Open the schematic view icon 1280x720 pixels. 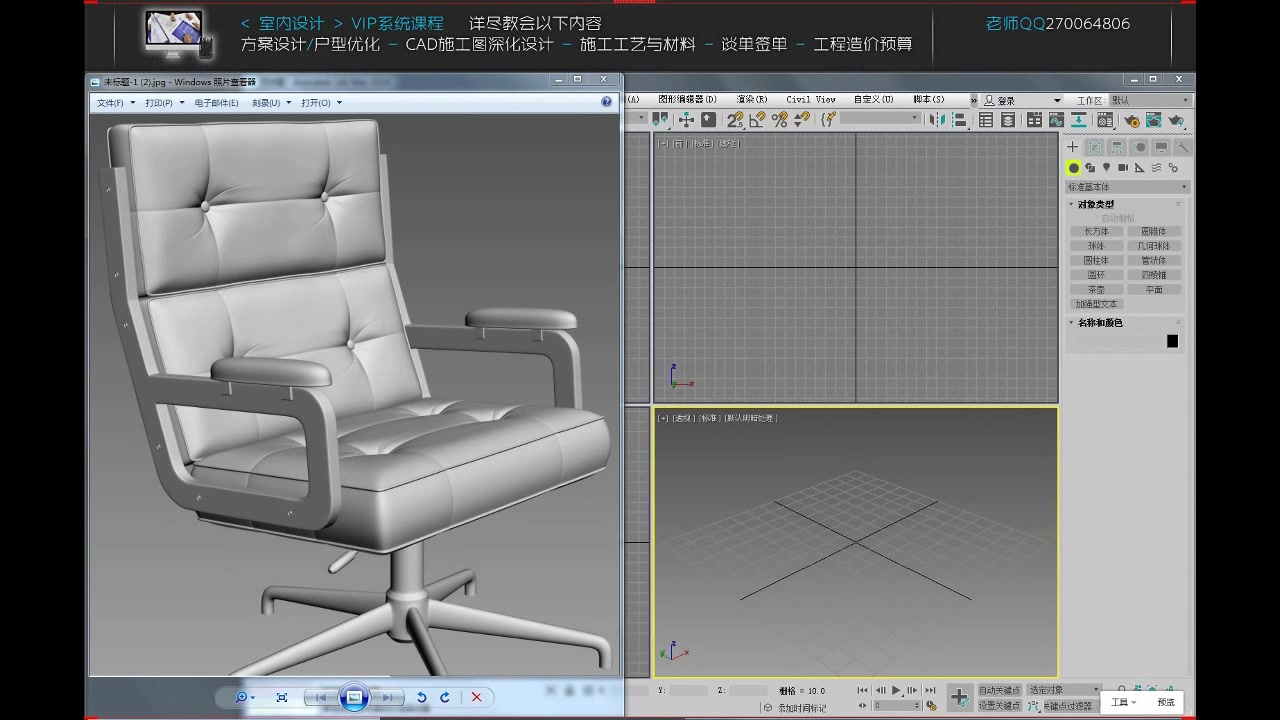click(1079, 119)
